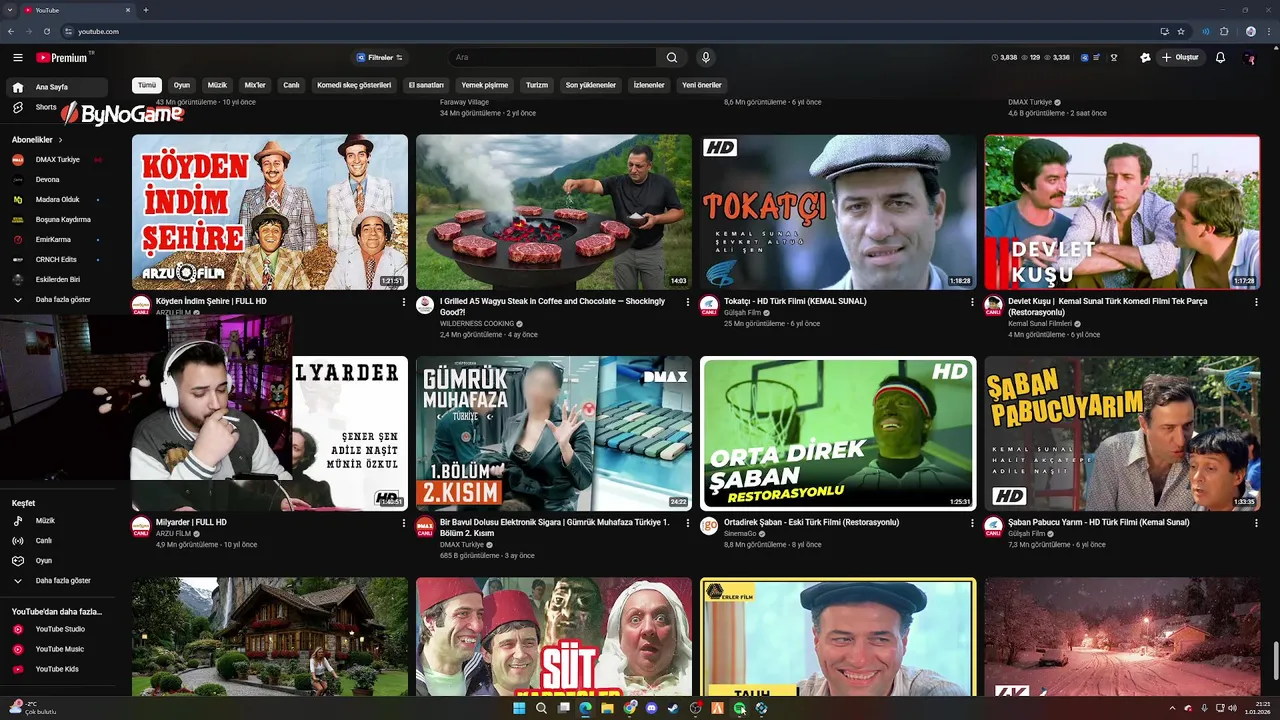
Task: Open options for Köyden İndim Şehire video
Action: coord(404,302)
